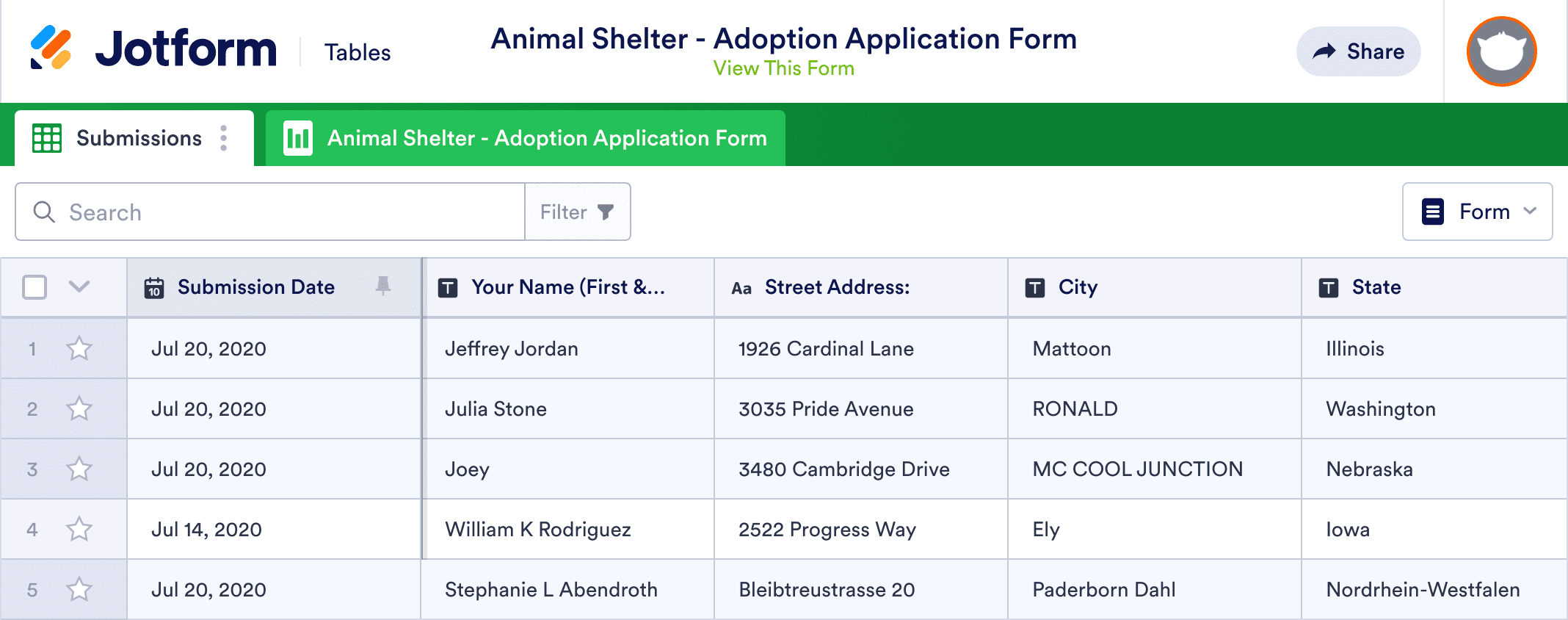Click the T text icon in City header
The height and width of the screenshot is (620, 1568).
tap(1035, 287)
